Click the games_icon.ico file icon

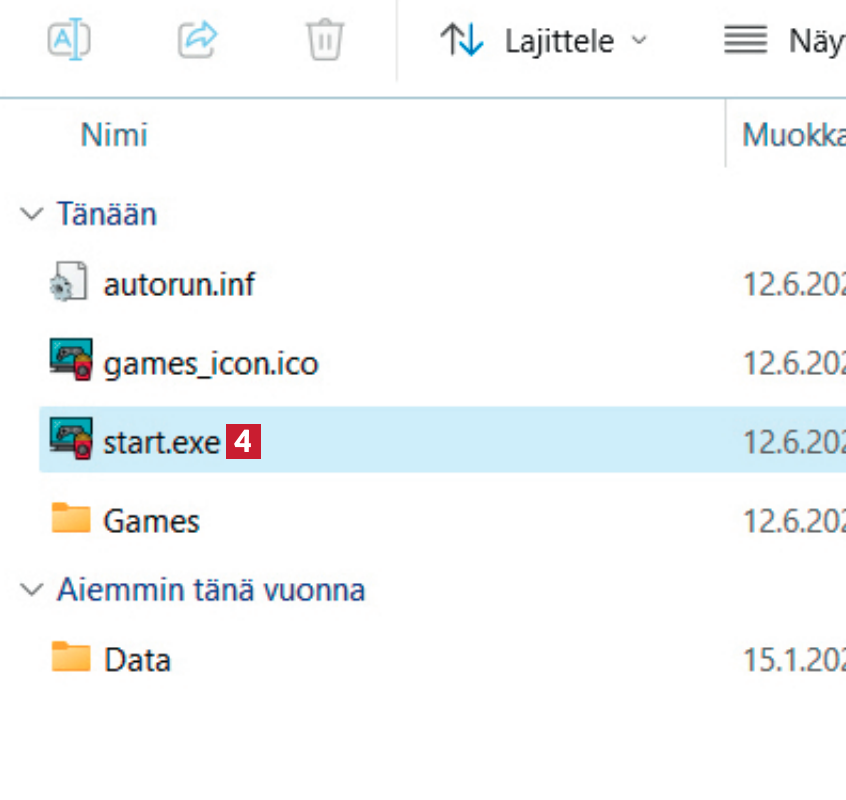70,362
